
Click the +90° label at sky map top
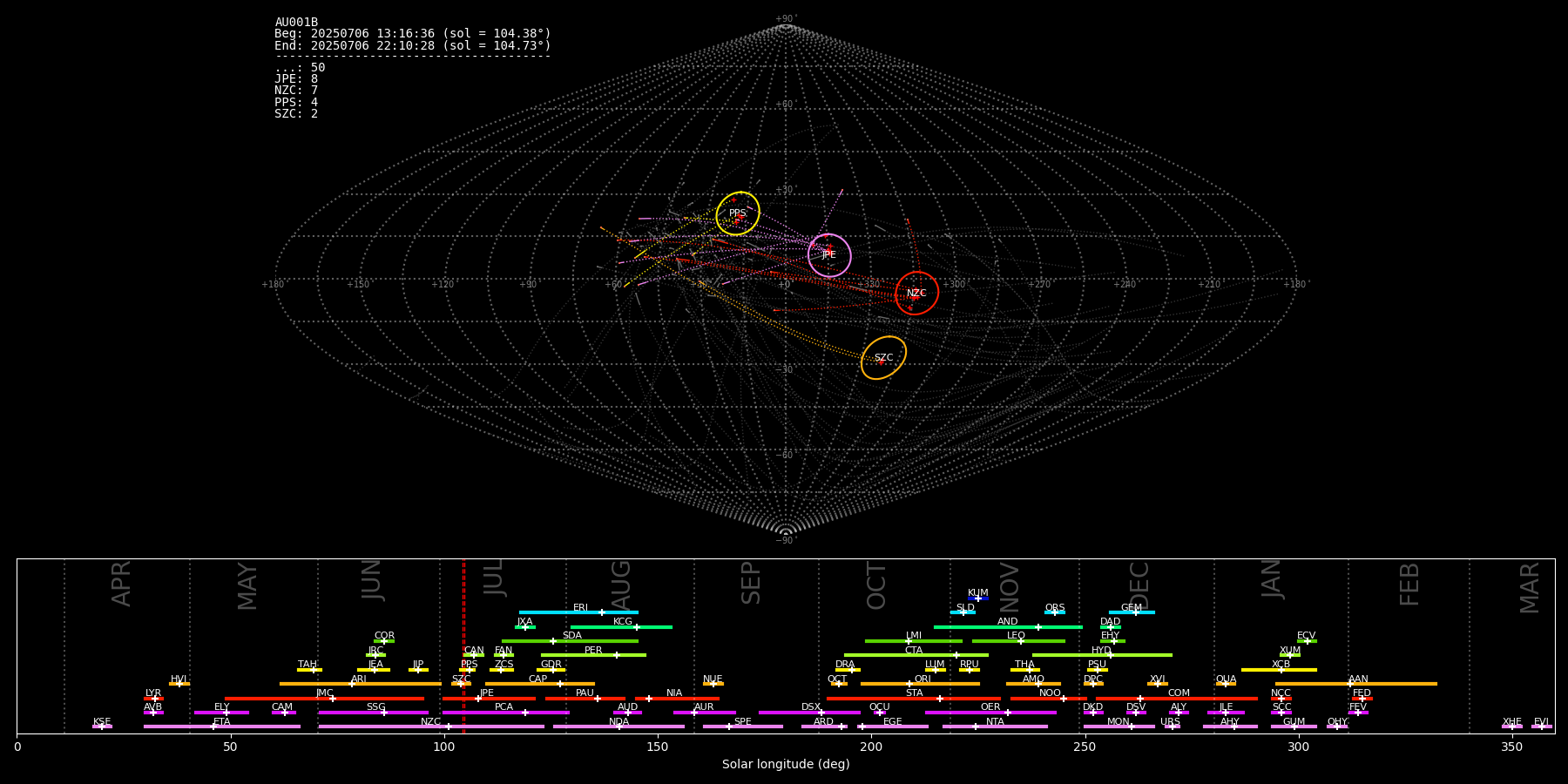point(786,18)
